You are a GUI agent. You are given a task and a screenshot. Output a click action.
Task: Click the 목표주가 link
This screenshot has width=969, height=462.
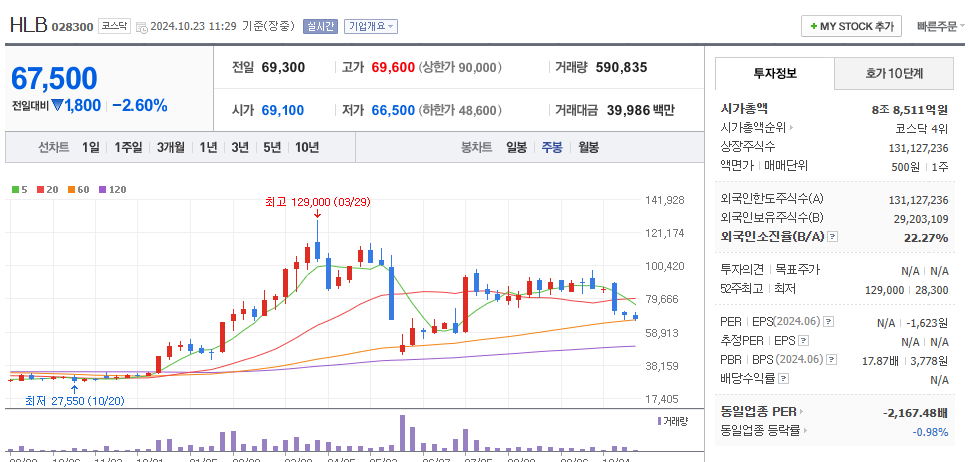click(x=797, y=270)
